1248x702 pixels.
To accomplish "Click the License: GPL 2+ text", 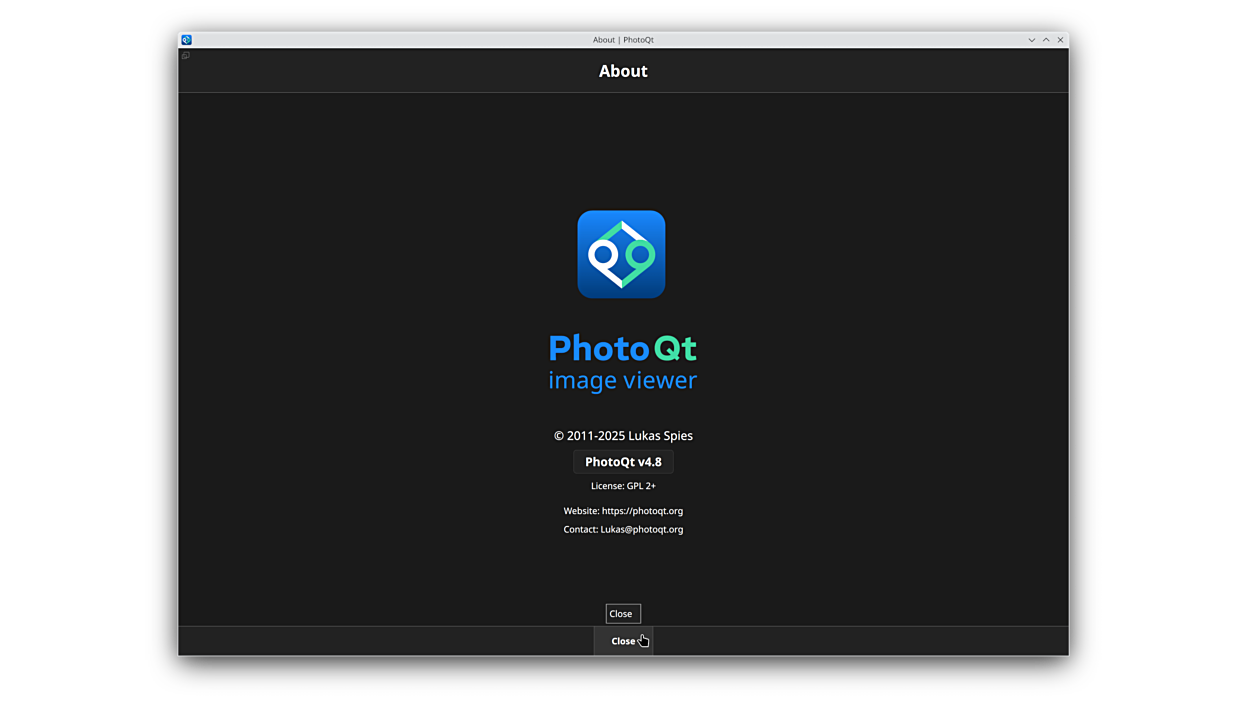I will (x=623, y=486).
